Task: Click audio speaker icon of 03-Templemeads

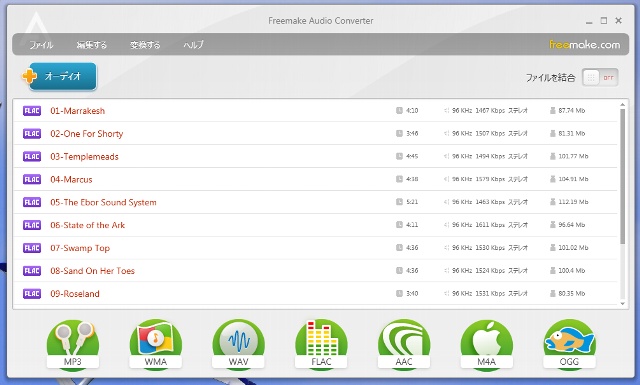Action: [x=447, y=156]
